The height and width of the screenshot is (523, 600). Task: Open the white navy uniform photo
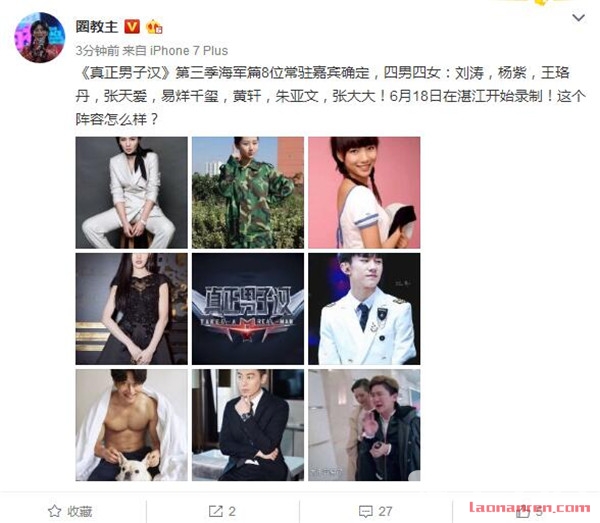pyautogui.click(x=364, y=309)
